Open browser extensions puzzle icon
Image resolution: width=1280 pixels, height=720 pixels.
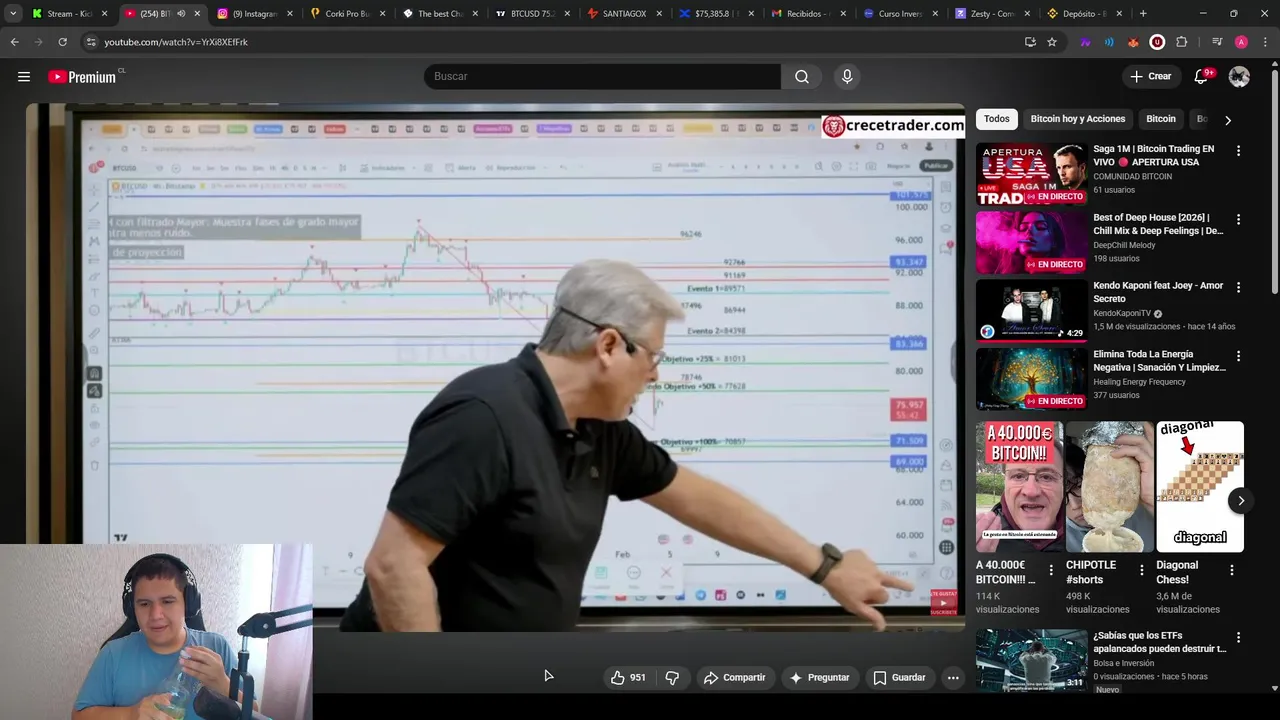coord(1182,42)
